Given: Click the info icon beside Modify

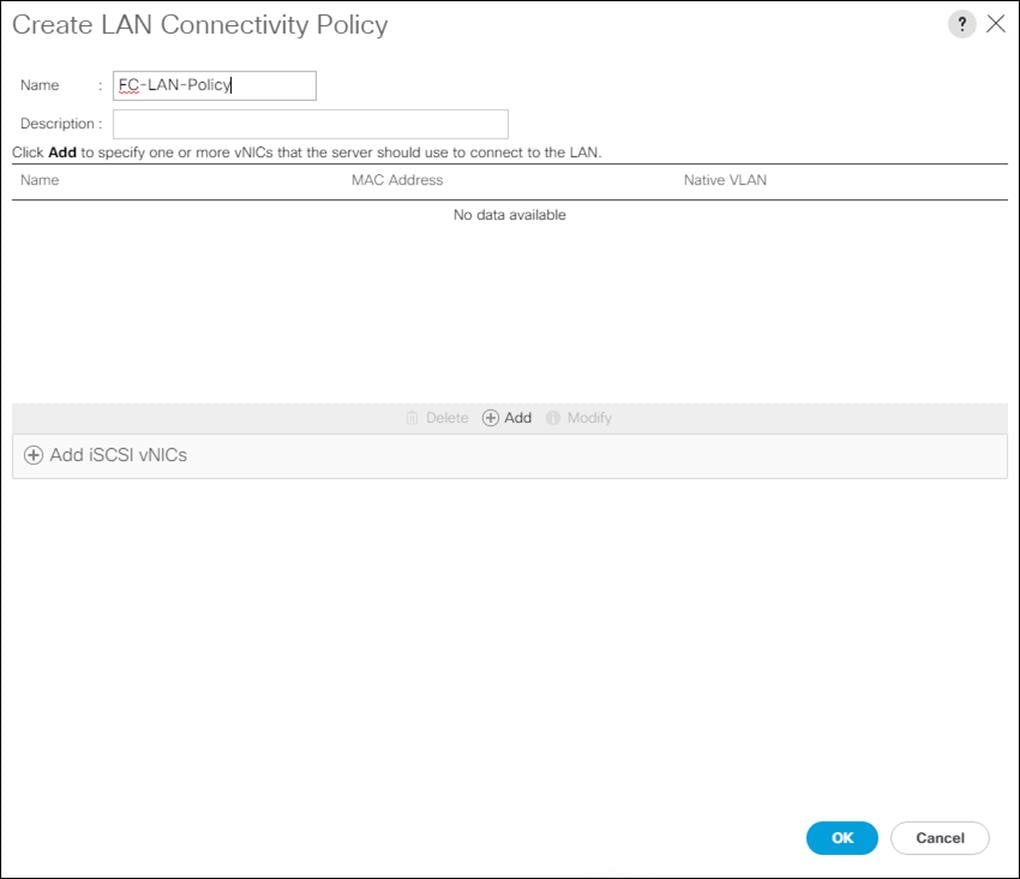Looking at the screenshot, I should point(552,418).
